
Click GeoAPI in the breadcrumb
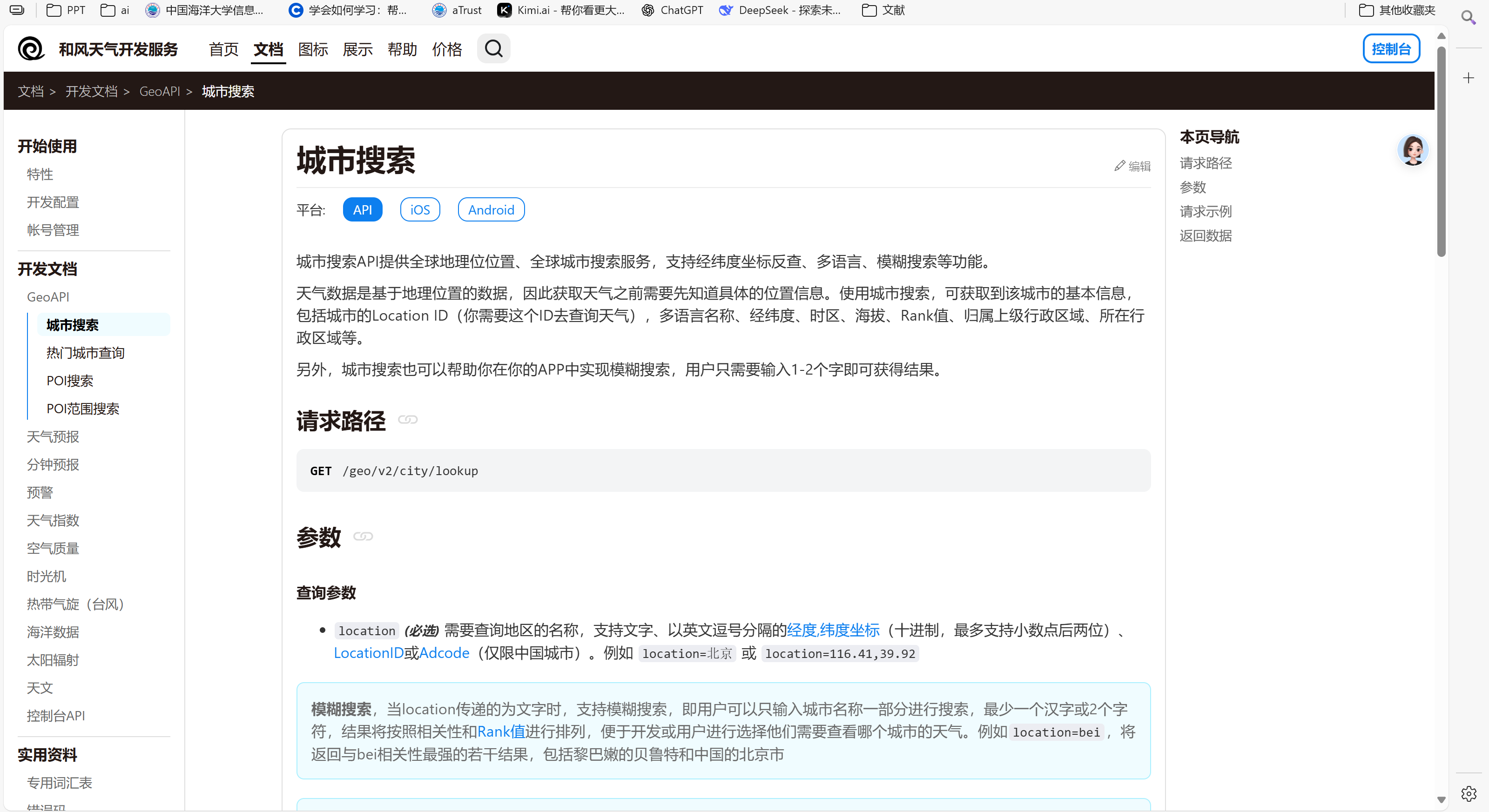pyautogui.click(x=160, y=91)
